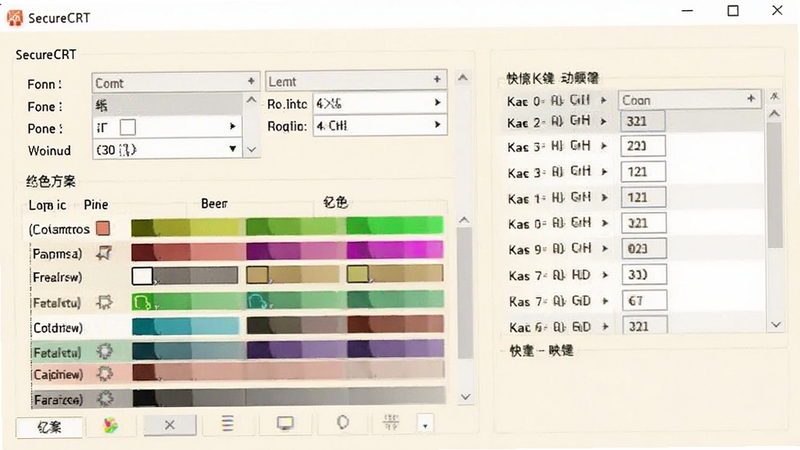Click the gear icon in Fatalcta) row
This screenshot has height=450, width=800.
pyautogui.click(x=105, y=351)
